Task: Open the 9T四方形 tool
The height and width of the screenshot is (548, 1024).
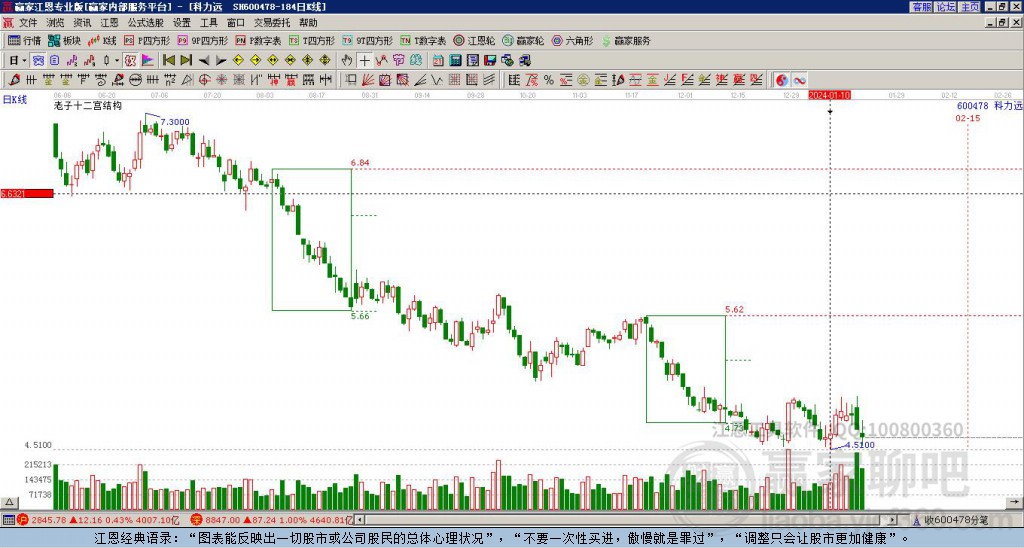Action: click(368, 40)
